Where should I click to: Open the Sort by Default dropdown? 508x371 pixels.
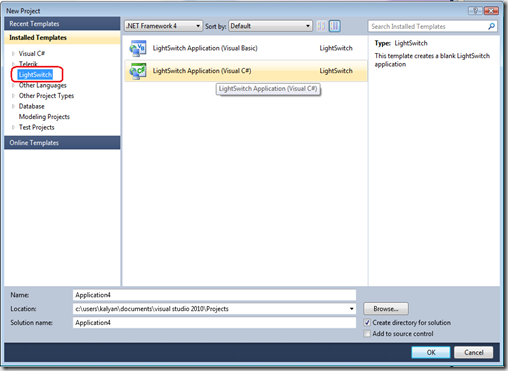271,26
